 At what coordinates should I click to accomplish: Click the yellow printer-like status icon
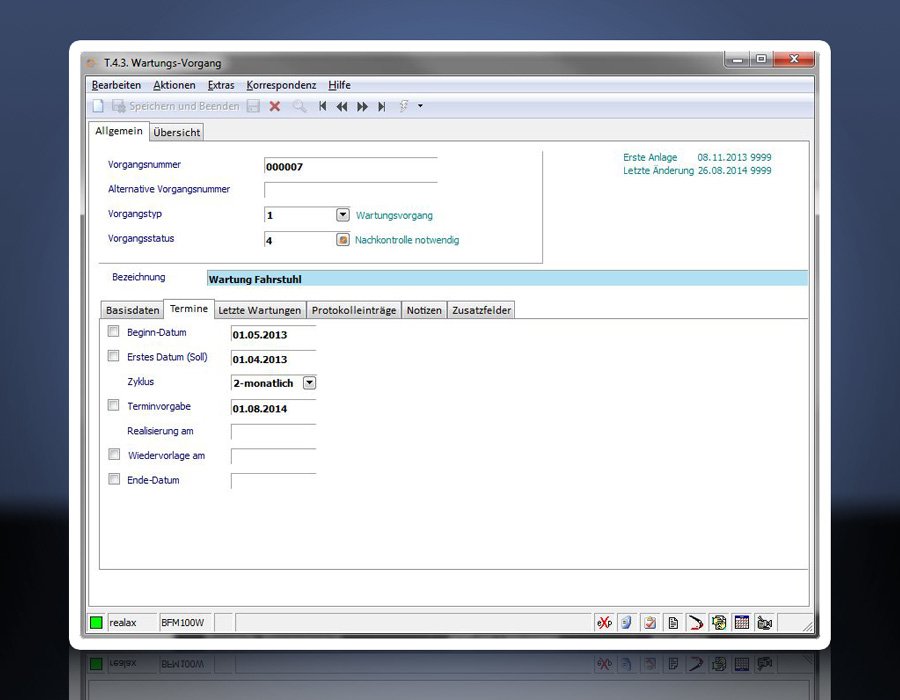719,623
